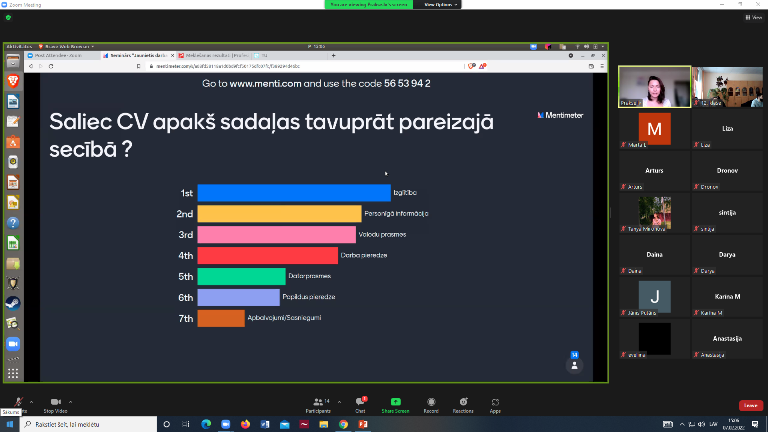Open Microsoft Edge from the taskbar
The height and width of the screenshot is (432, 768).
pyautogui.click(x=207, y=424)
